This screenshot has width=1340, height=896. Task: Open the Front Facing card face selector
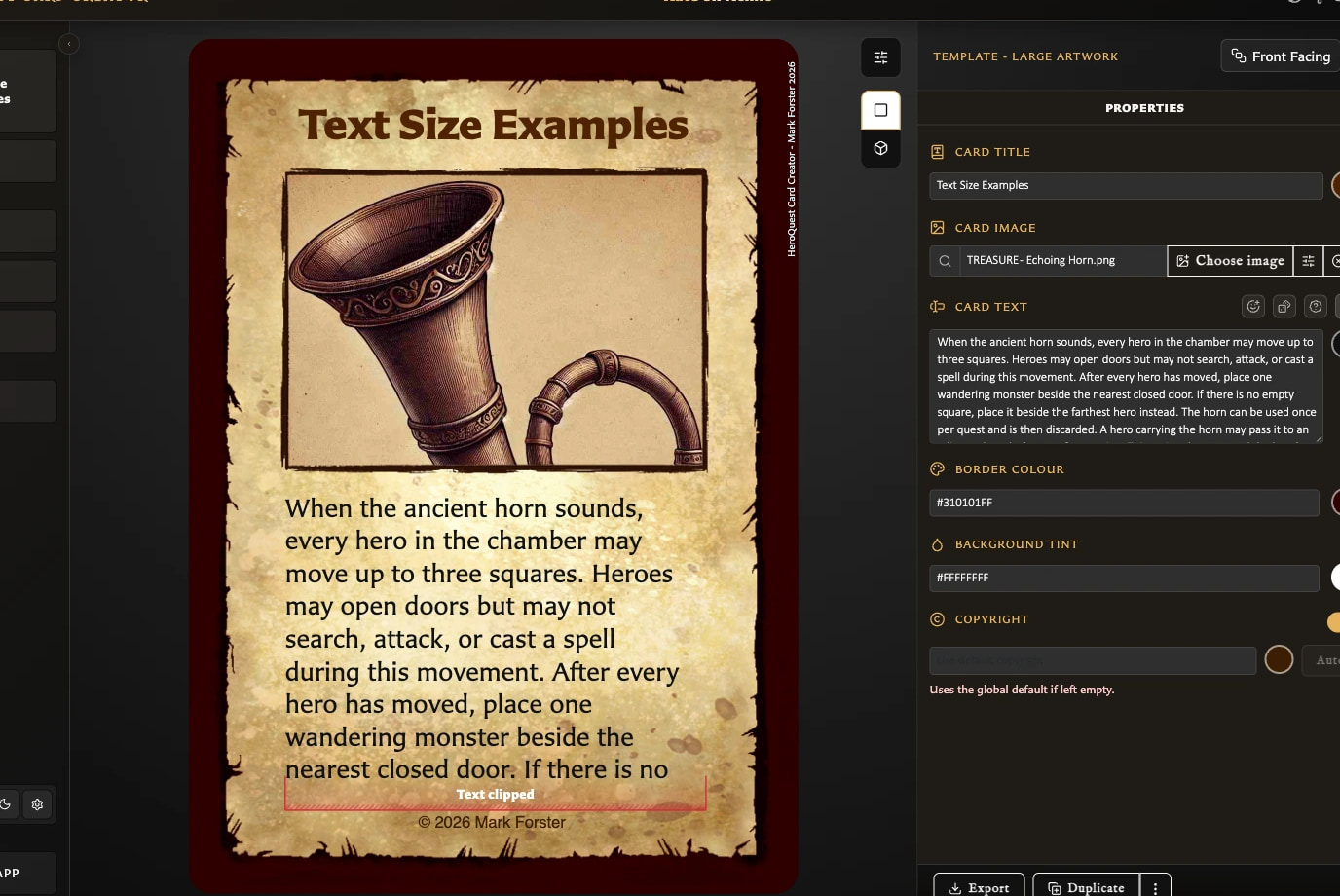(1281, 56)
